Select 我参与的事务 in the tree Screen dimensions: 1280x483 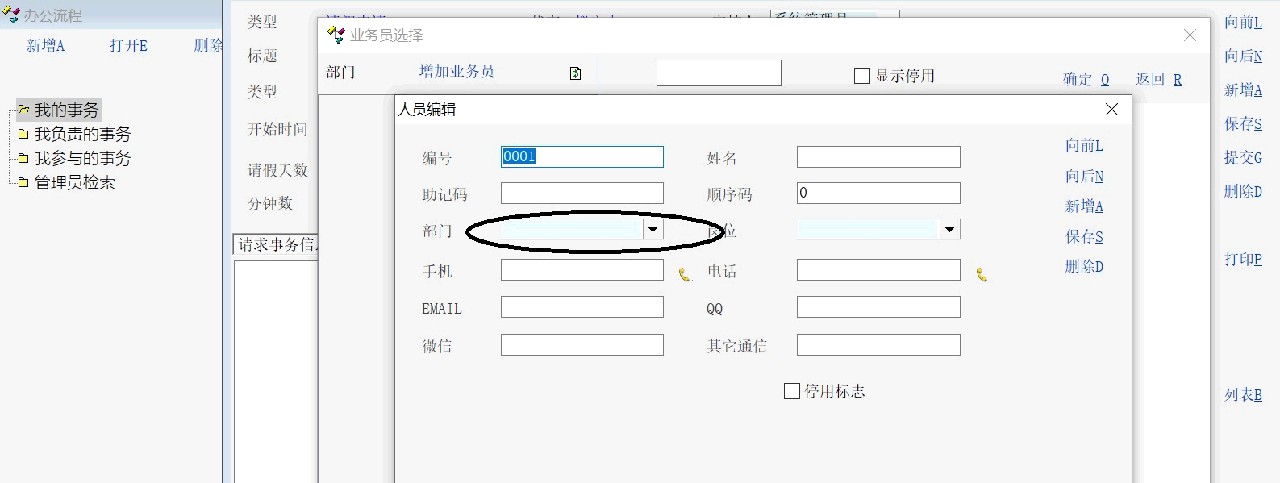coord(82,158)
